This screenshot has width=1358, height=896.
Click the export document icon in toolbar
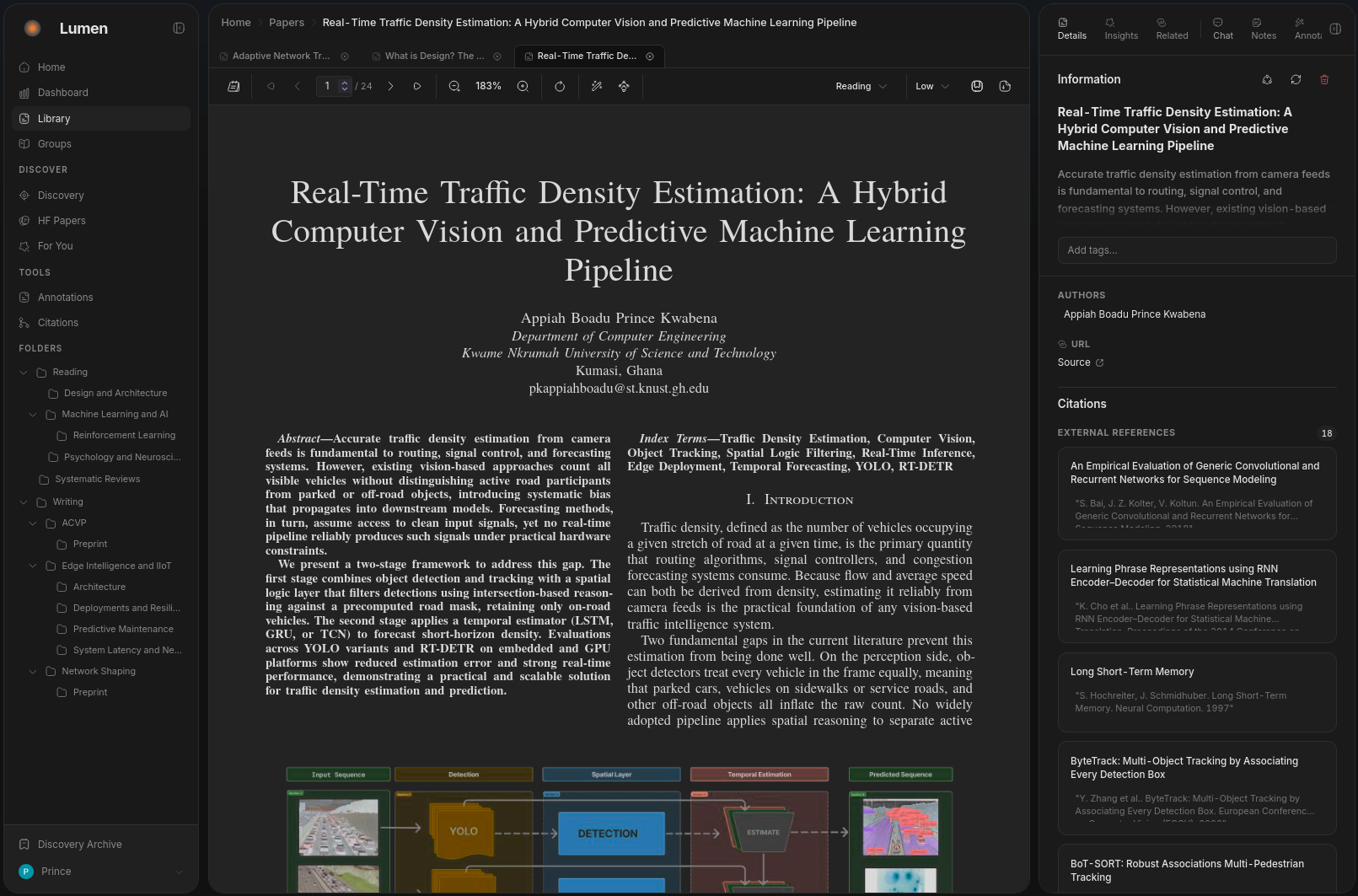[1005, 86]
